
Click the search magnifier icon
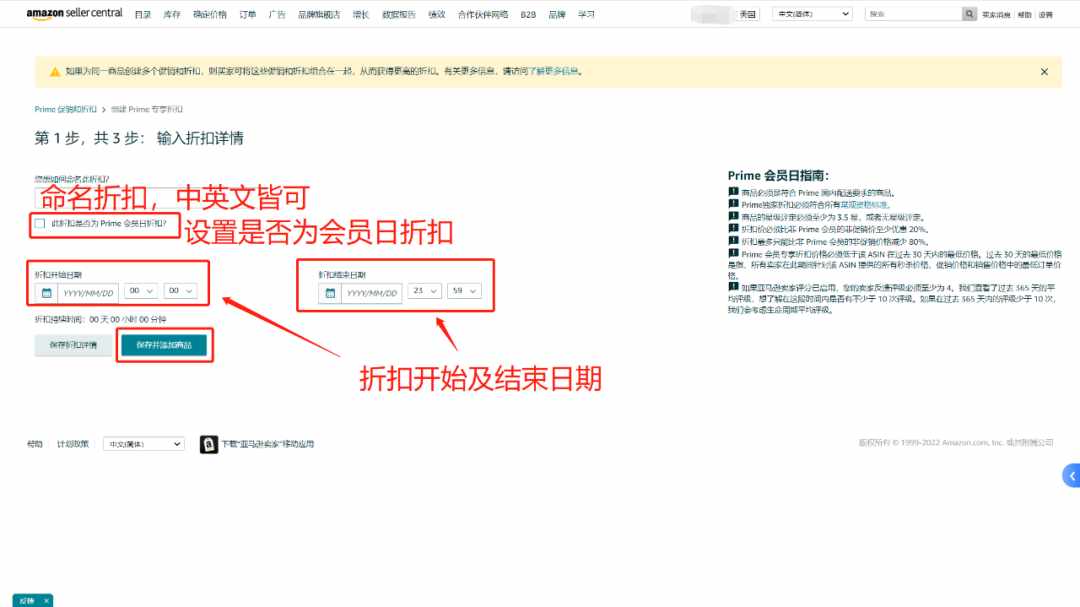point(969,14)
